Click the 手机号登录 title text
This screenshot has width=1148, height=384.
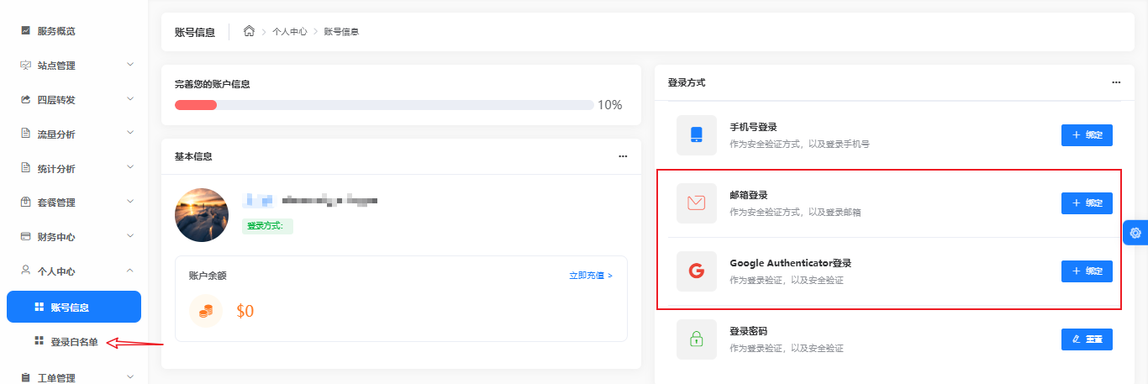[x=753, y=127]
